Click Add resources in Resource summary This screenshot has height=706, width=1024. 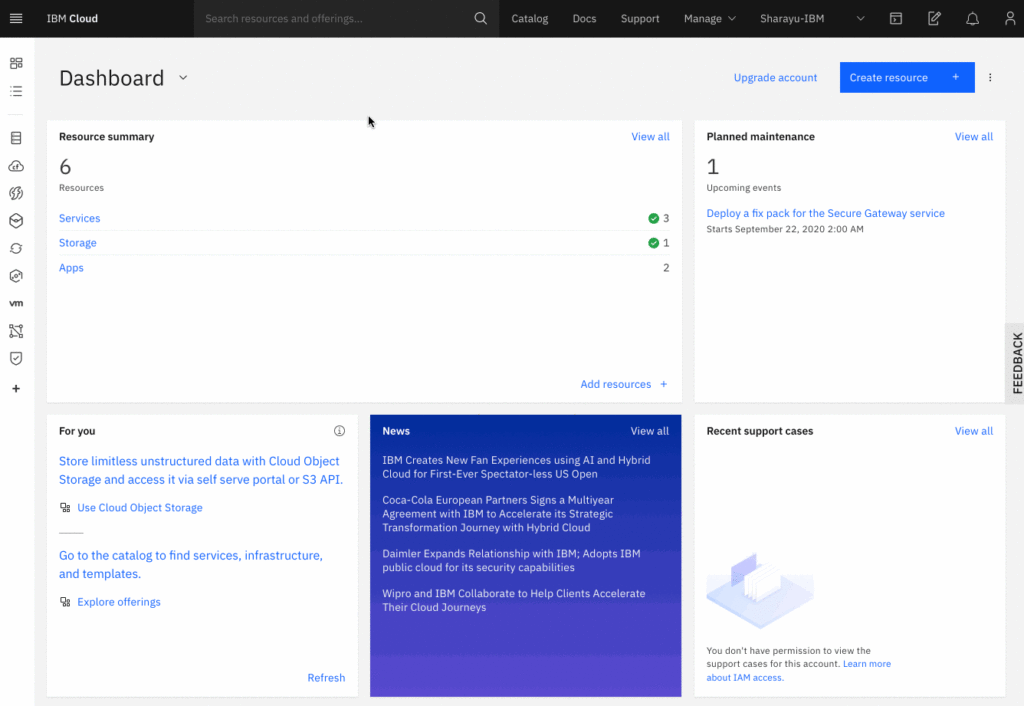[x=624, y=384]
